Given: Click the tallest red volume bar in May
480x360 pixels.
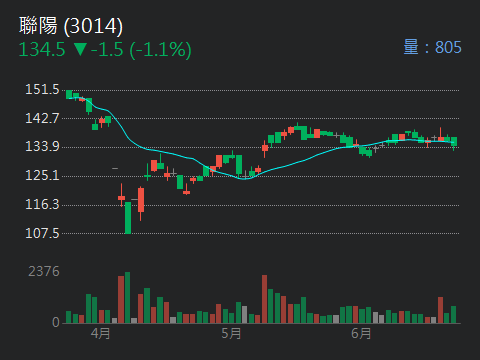Looking at the screenshot, I should click(264, 299).
